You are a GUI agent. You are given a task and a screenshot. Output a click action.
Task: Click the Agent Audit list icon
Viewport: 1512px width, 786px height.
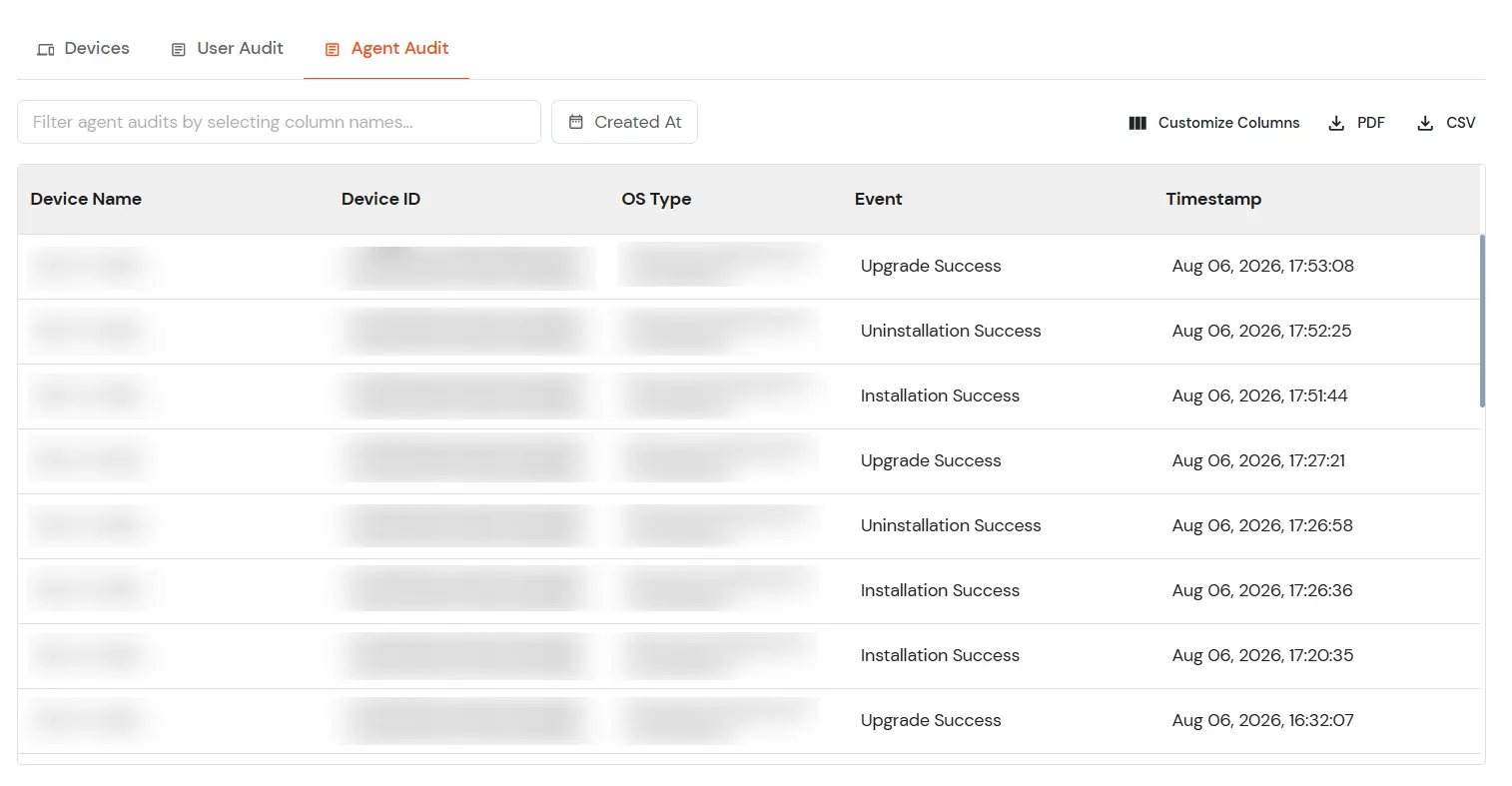[x=333, y=49]
